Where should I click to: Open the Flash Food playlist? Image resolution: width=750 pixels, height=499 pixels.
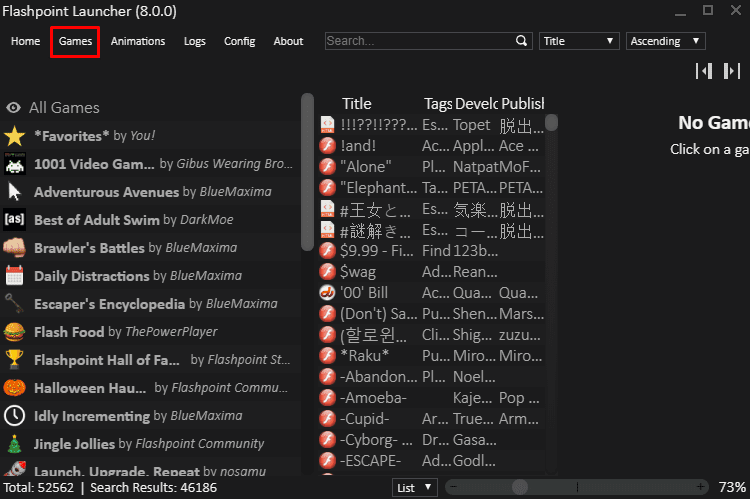click(149, 332)
